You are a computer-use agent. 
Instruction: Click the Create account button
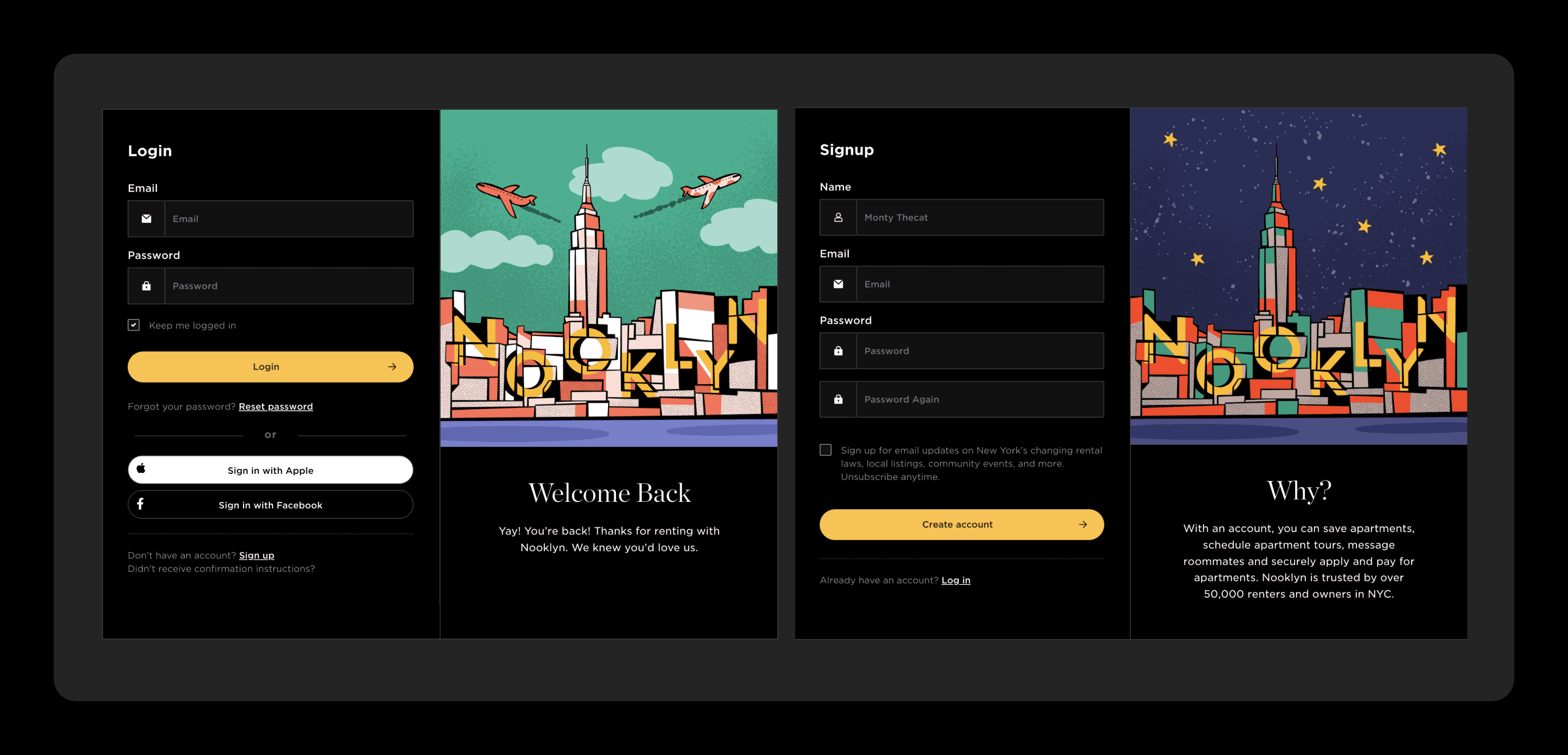tap(961, 524)
